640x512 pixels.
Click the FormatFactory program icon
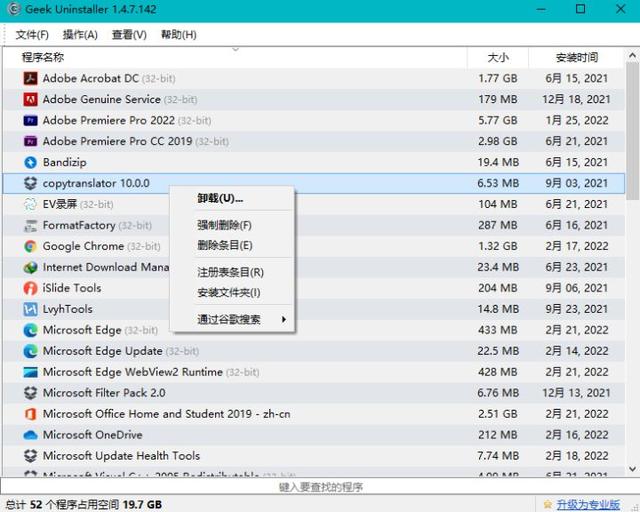(x=30, y=225)
